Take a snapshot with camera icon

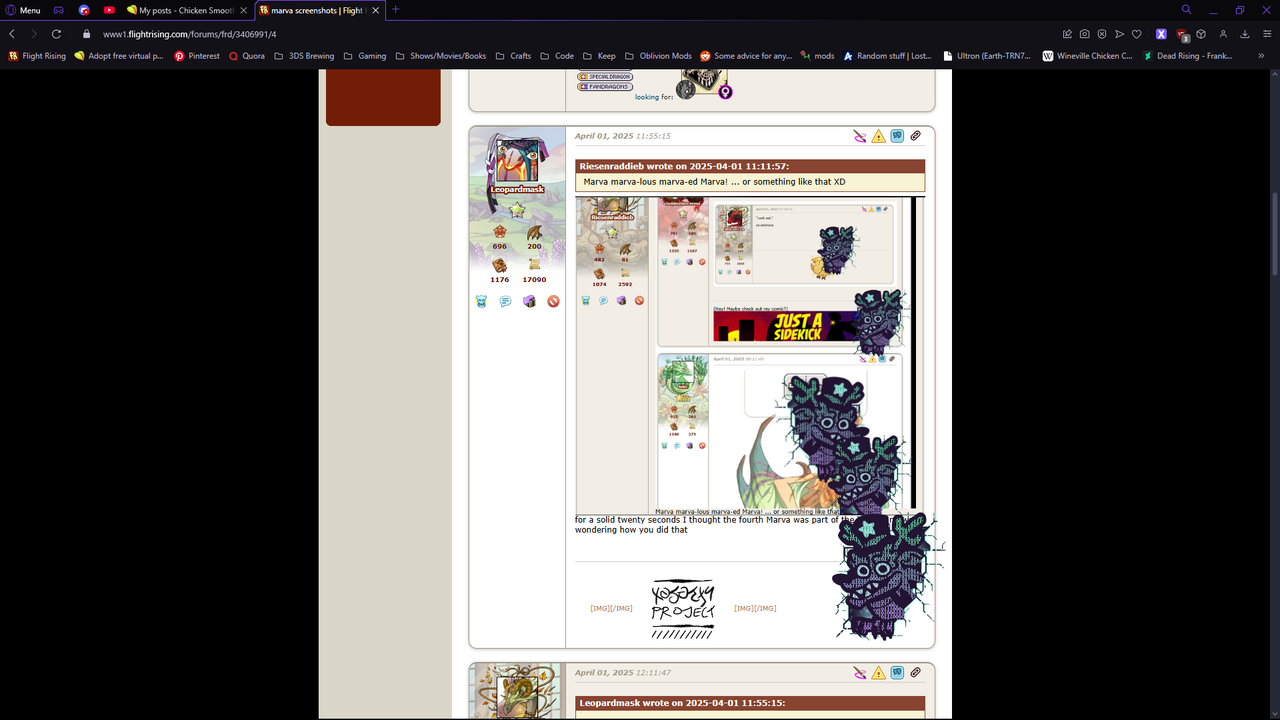(1085, 34)
